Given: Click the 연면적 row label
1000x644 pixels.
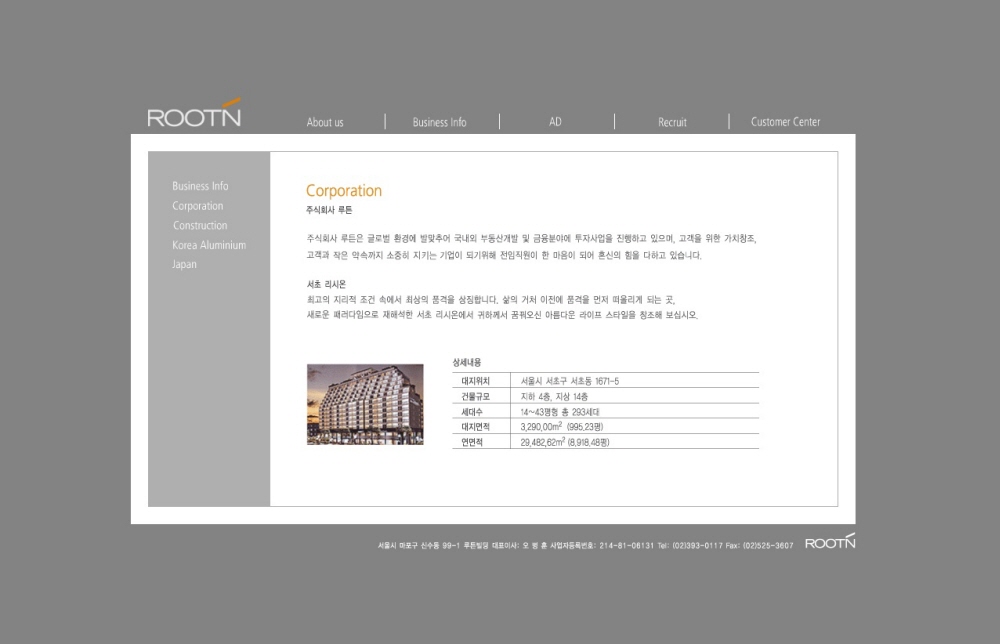Looking at the screenshot, I should coord(473,442).
